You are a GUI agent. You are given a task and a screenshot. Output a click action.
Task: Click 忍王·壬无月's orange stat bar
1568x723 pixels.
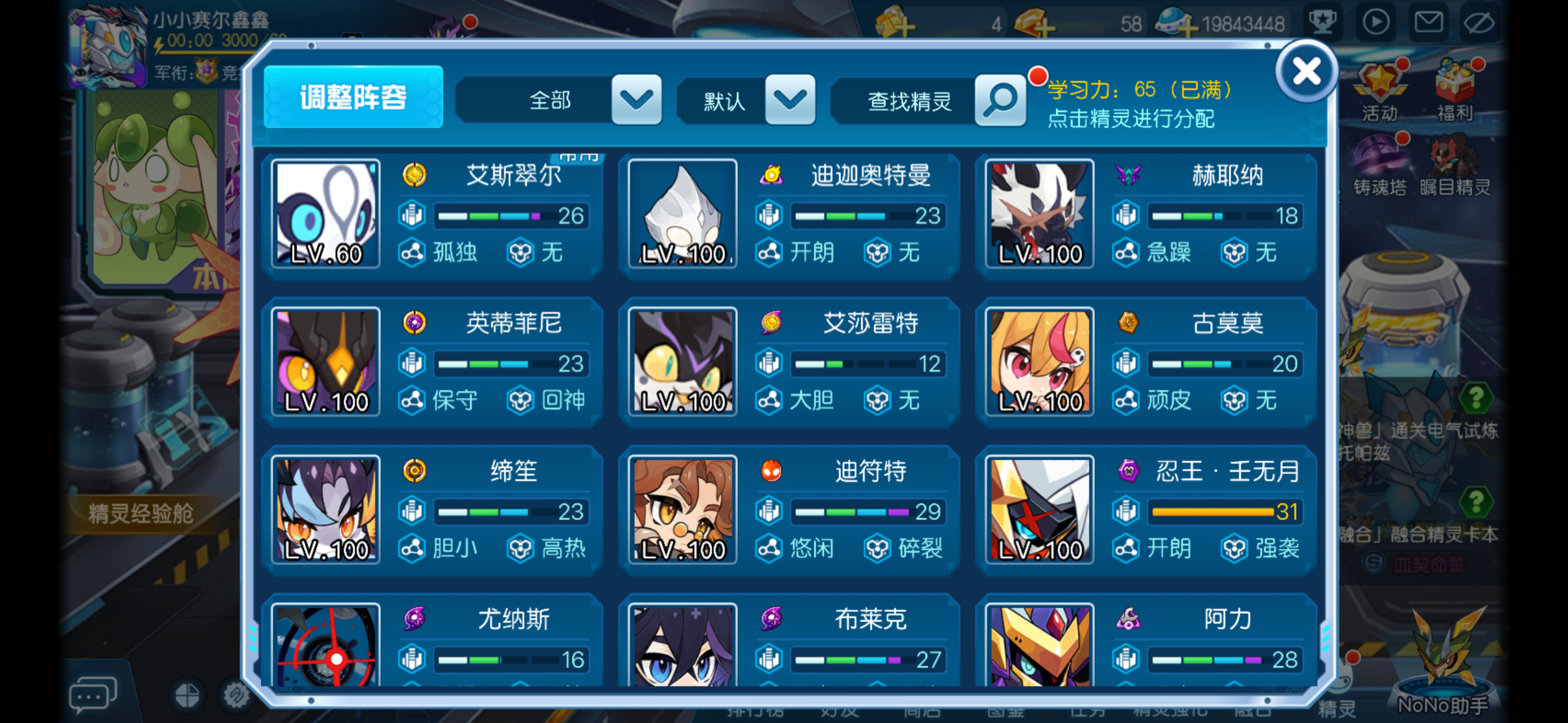[1213, 511]
